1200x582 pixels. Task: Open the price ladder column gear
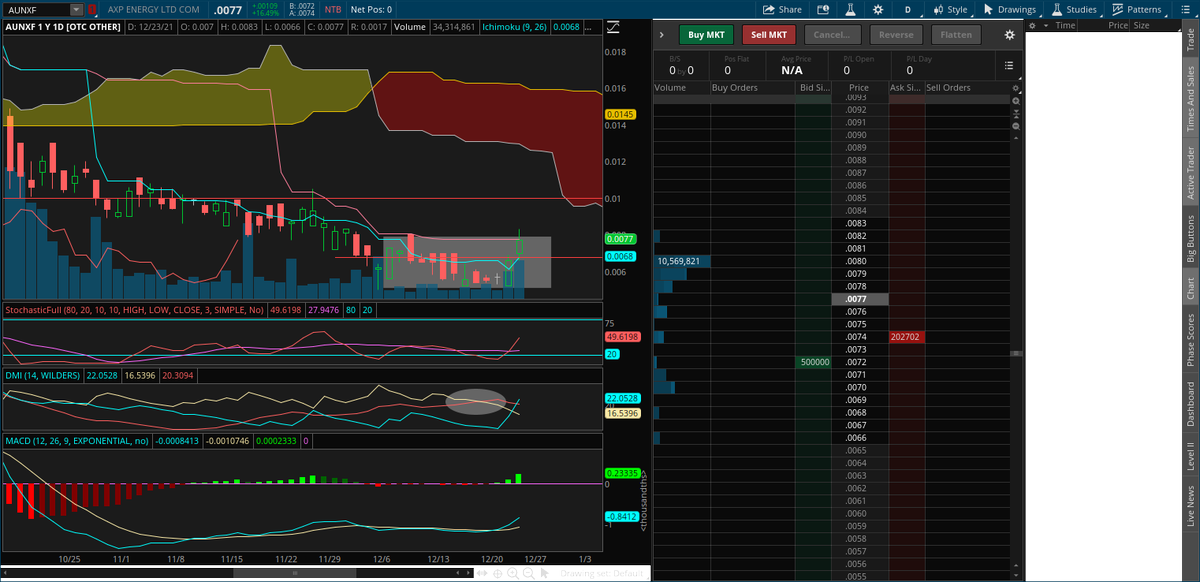[x=1016, y=89]
